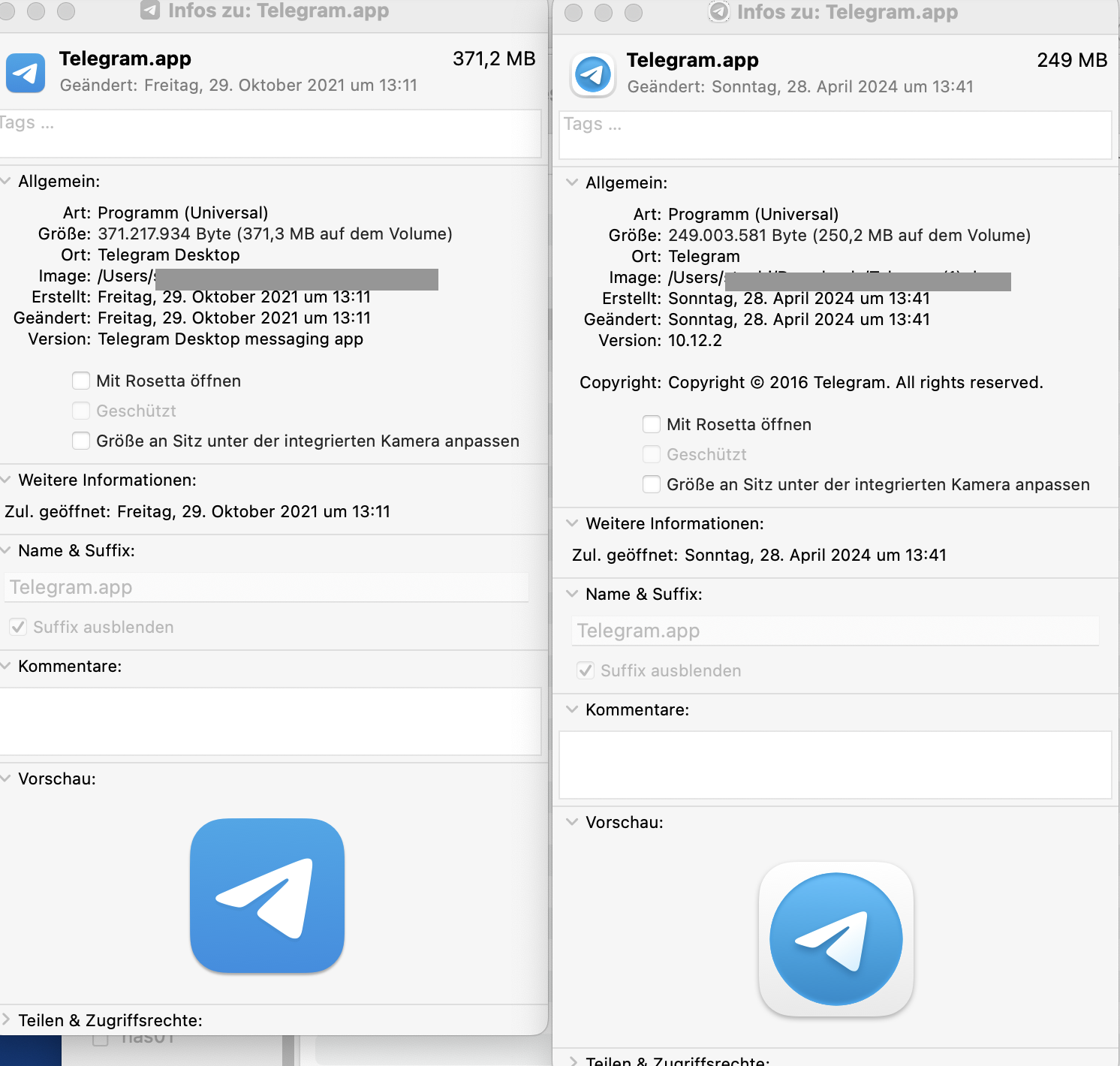Collapse 'Name & Suffix' in left window
This screenshot has height=1066, width=1120.
(x=5, y=550)
